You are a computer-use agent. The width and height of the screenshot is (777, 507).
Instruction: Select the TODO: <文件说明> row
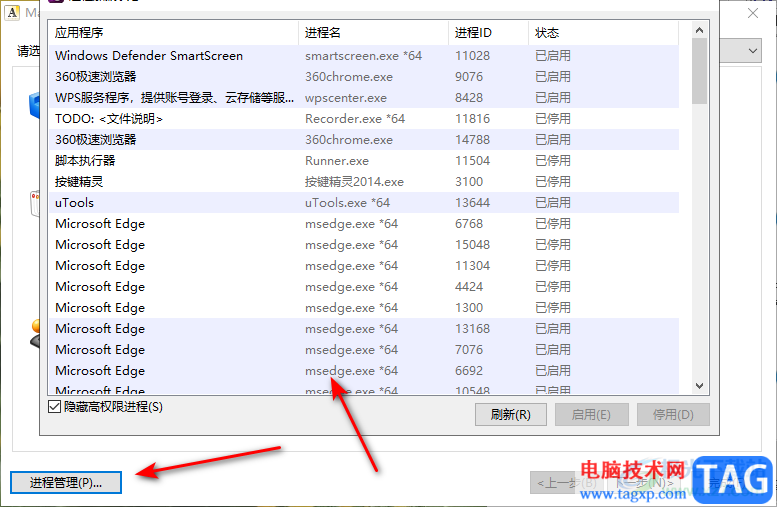pos(364,119)
